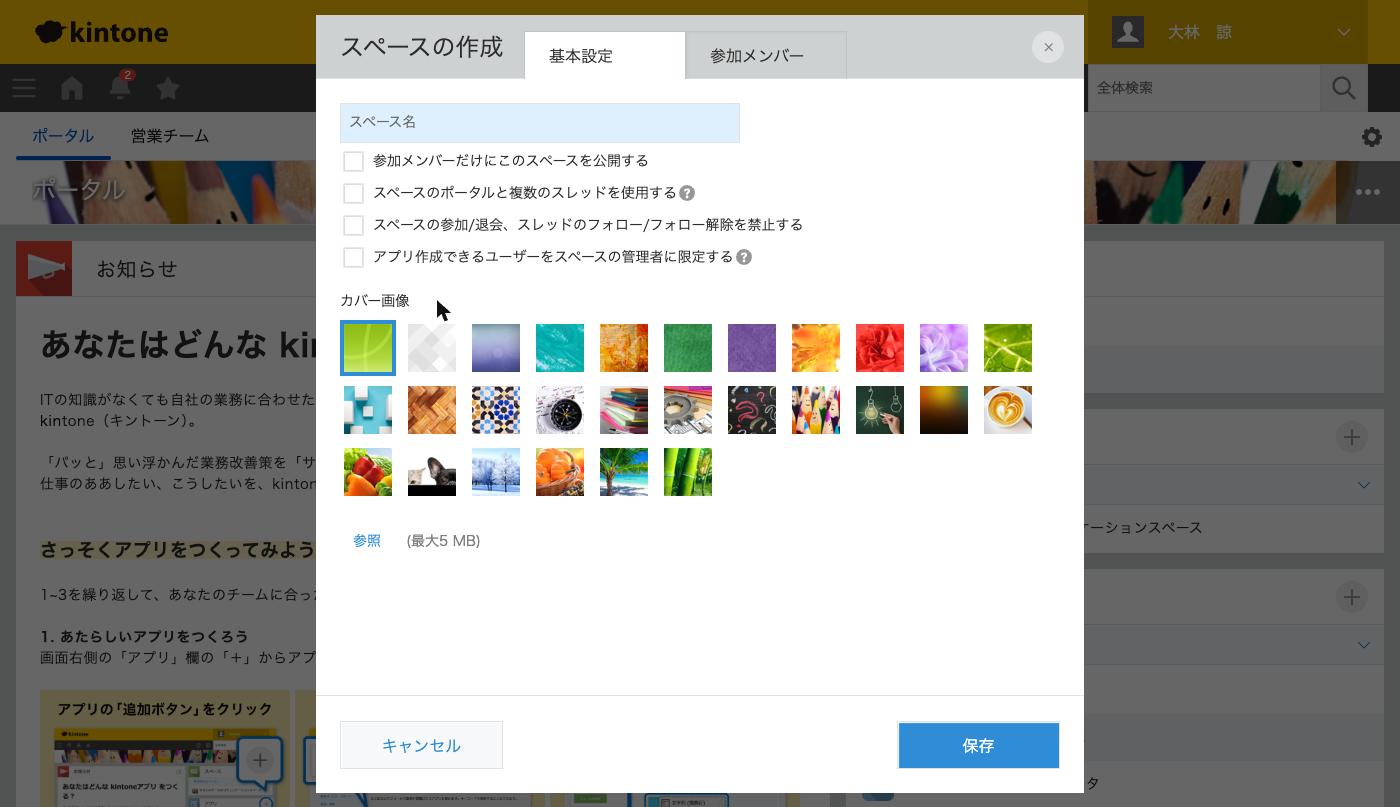Select the compass cover image
1400x807 pixels.
[x=560, y=410]
